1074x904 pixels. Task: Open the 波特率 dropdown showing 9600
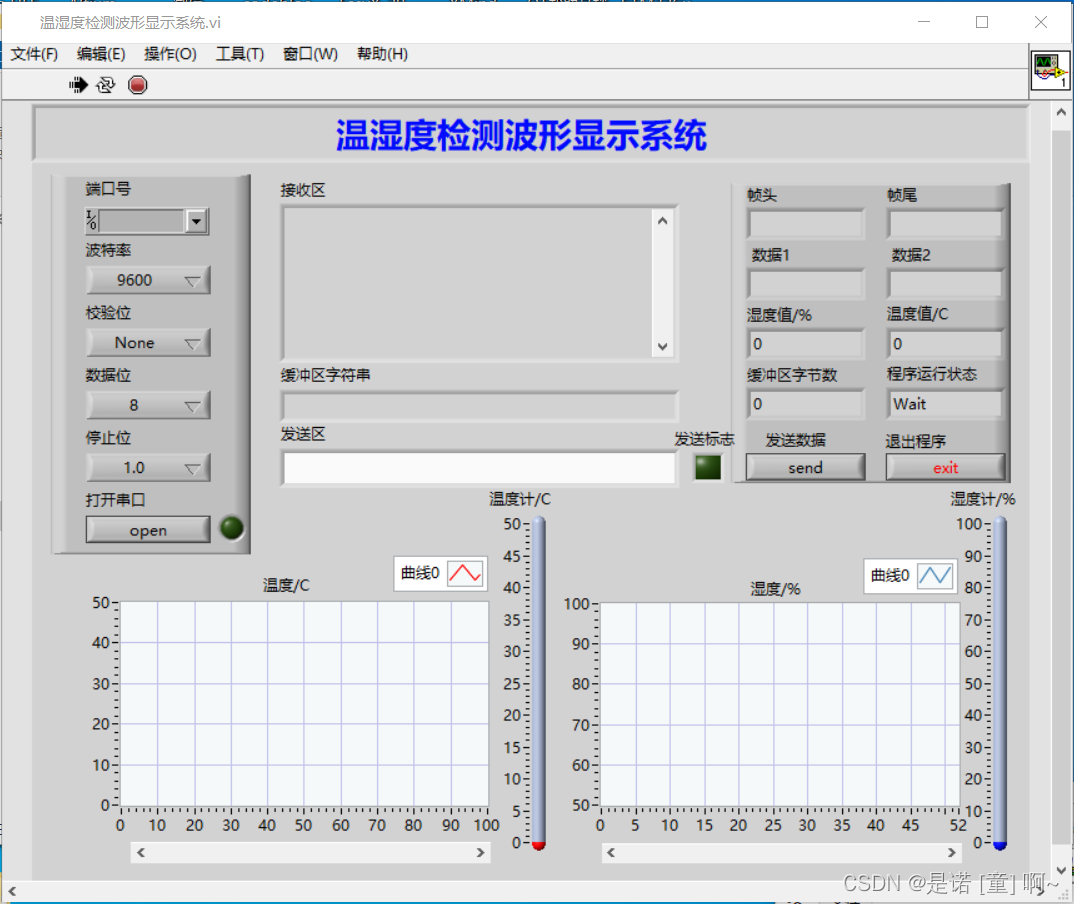pos(147,280)
